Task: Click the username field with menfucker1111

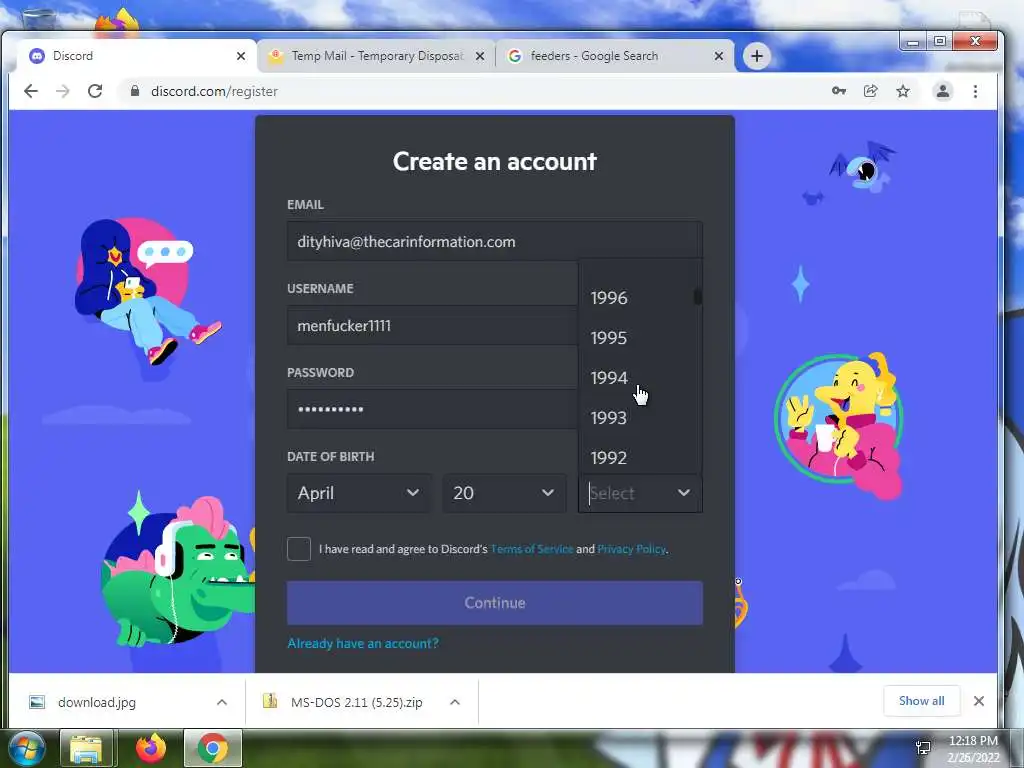Action: pyautogui.click(x=432, y=326)
